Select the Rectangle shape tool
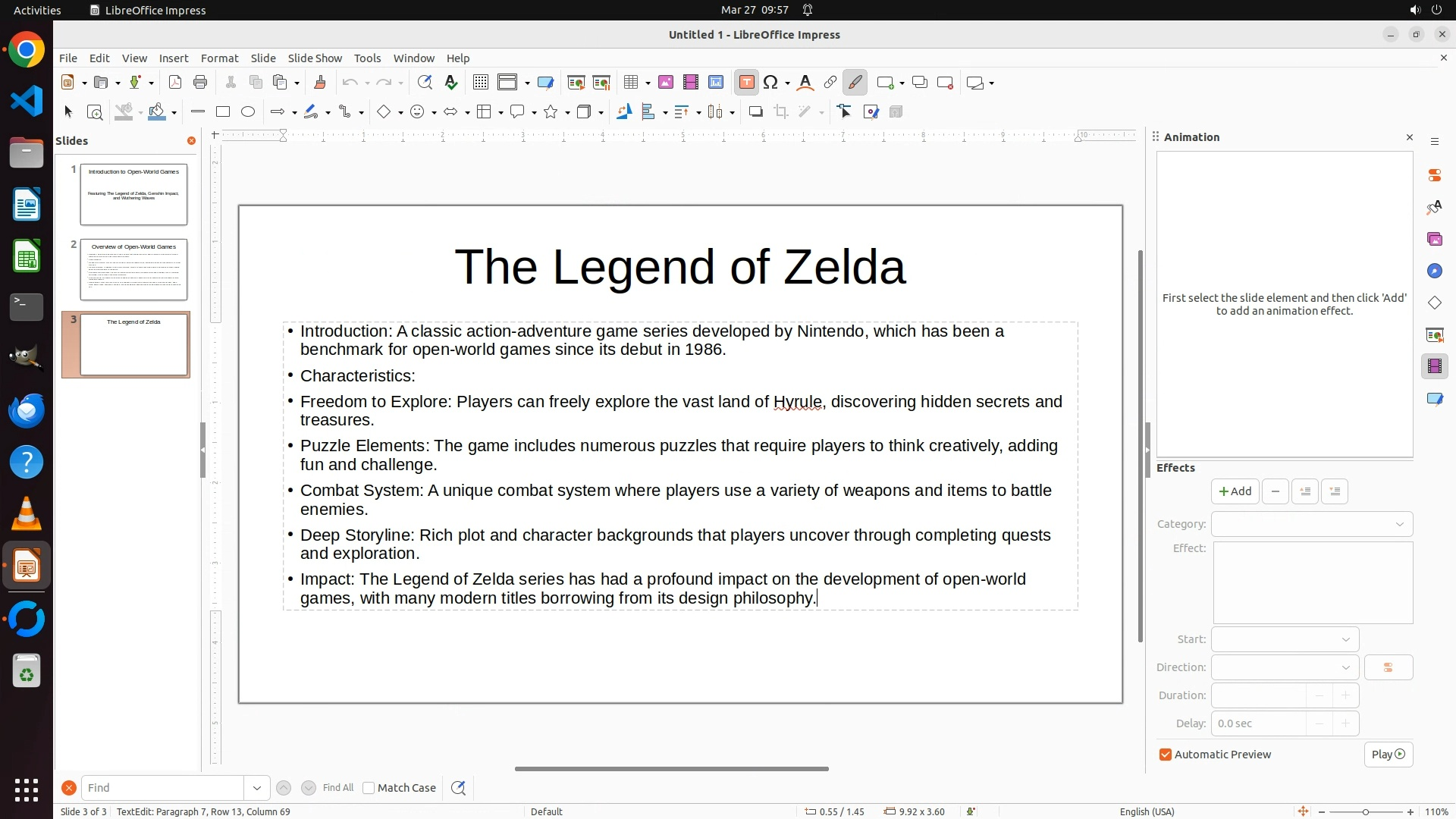The height and width of the screenshot is (819, 1456). 223,112
